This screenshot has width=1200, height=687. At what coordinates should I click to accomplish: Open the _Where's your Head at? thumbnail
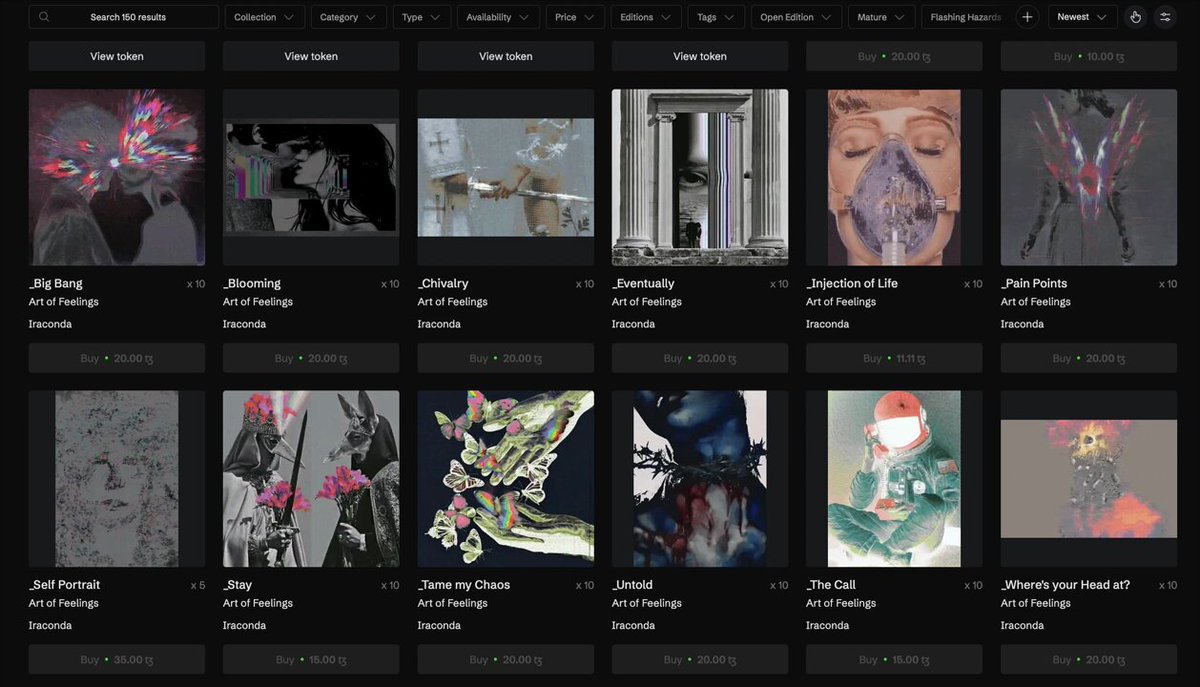tap(1089, 479)
